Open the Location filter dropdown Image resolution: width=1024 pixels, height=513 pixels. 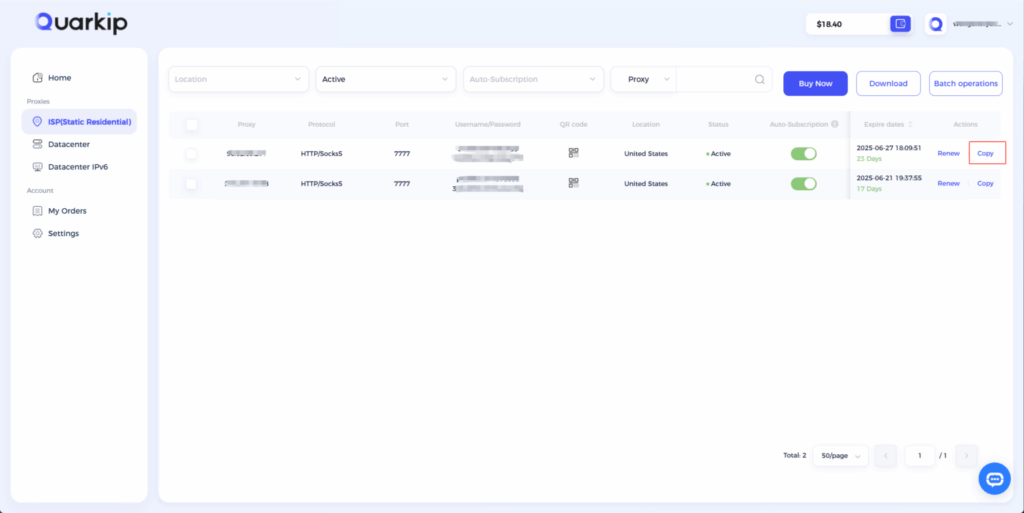click(x=238, y=79)
